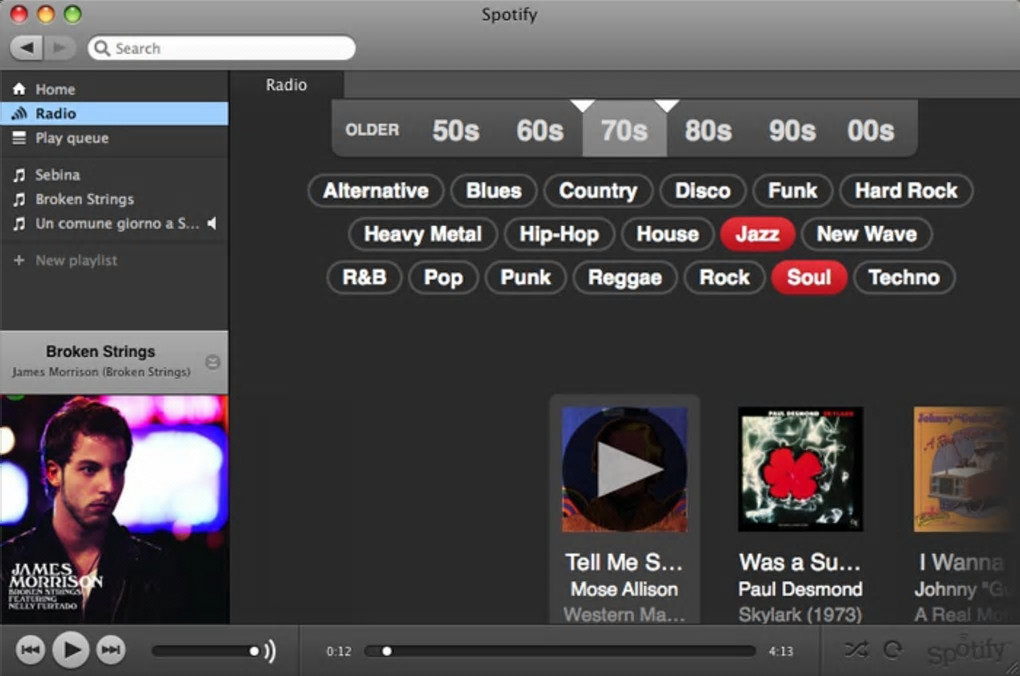Toggle the Alternative genre
1020x676 pixels.
375,191
